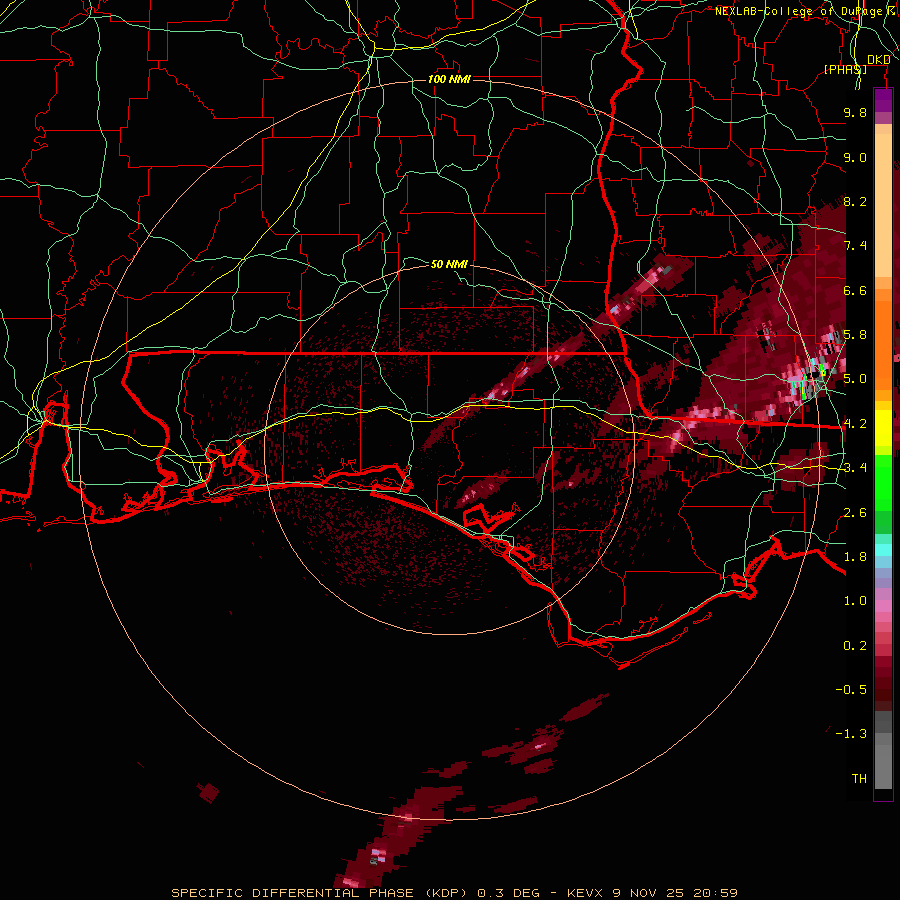Screen dimensions: 900x900
Task: Click the 6.6 value on color scale
Action: point(855,290)
